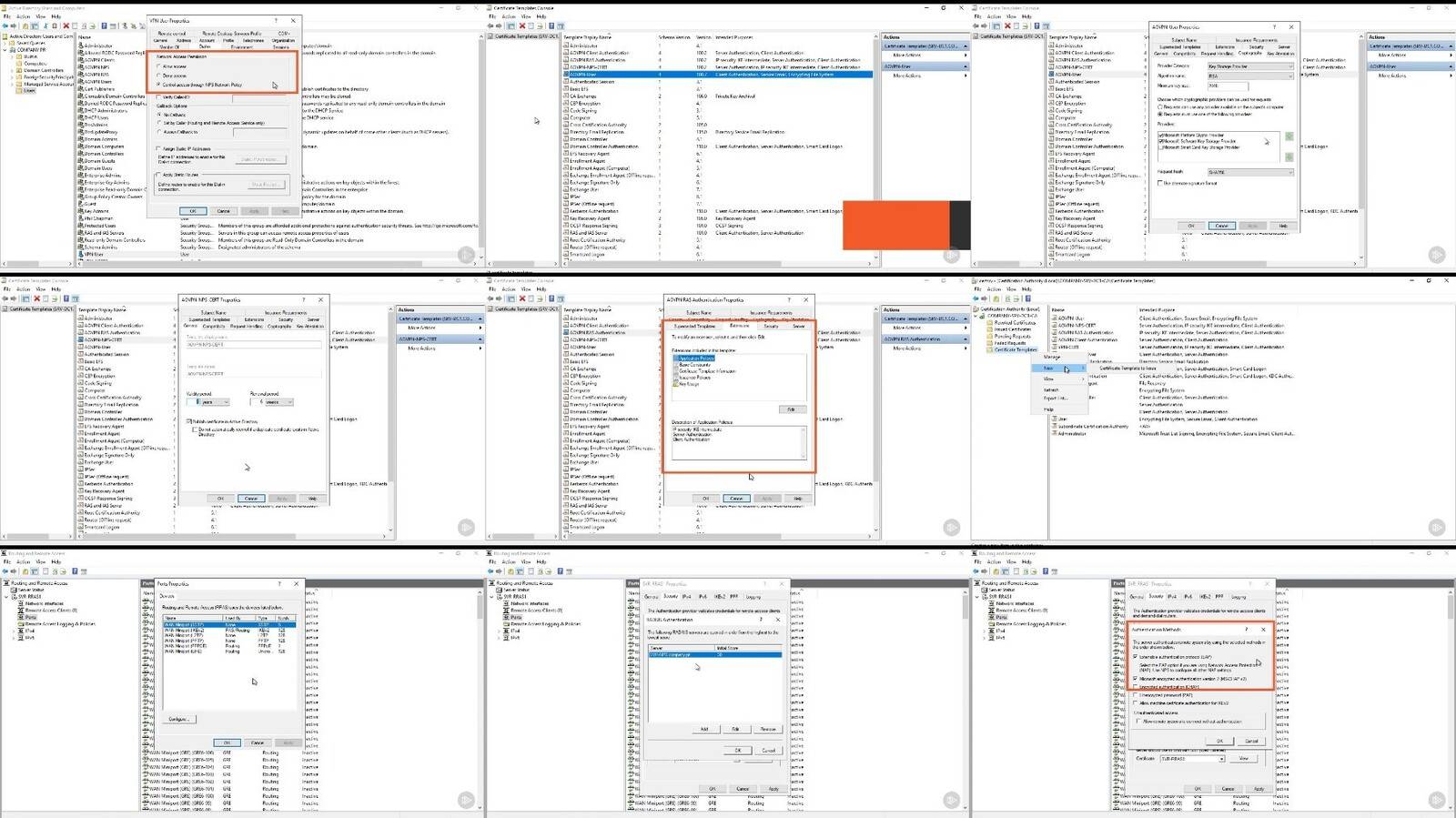
Task: Enable Assign Static IP Addresses checkbox
Action: point(159,148)
